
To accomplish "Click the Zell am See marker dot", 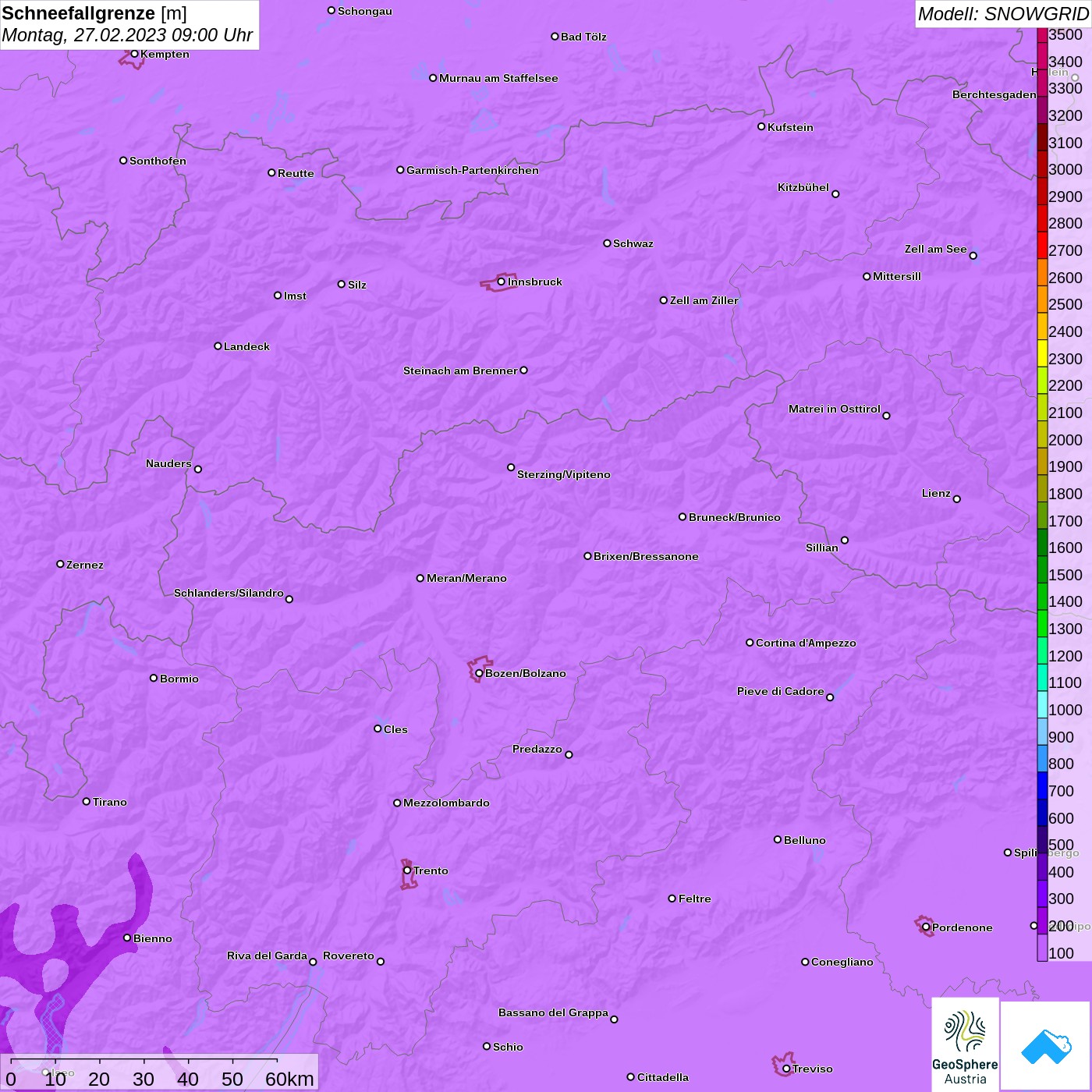I will click(973, 255).
